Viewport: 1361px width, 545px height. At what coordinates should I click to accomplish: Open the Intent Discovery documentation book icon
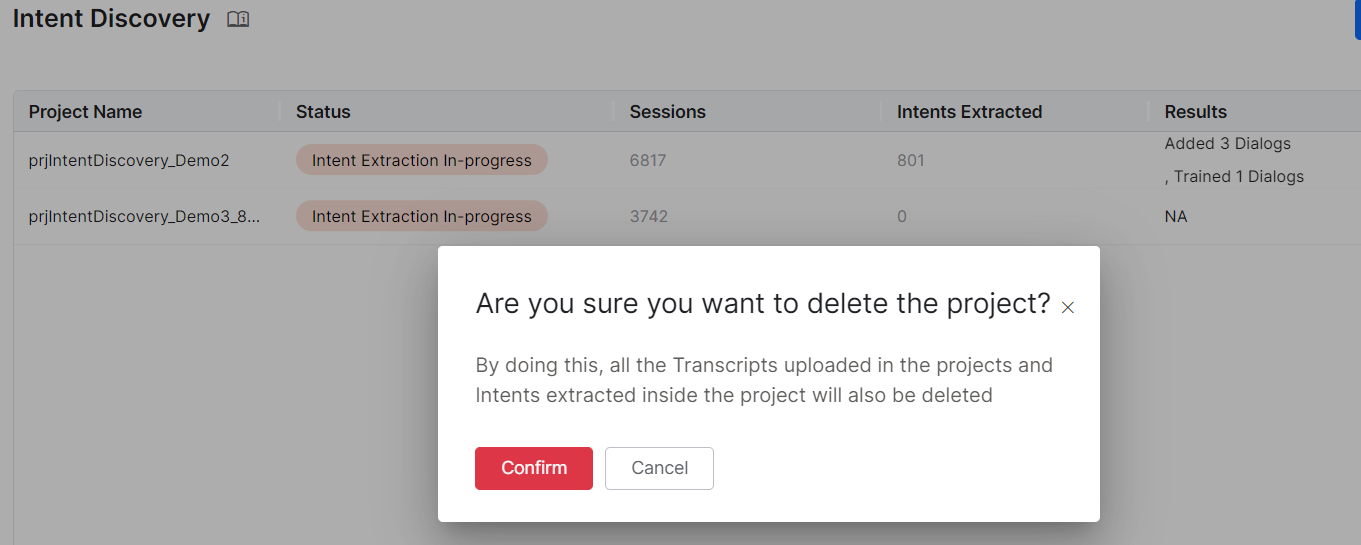click(x=238, y=19)
